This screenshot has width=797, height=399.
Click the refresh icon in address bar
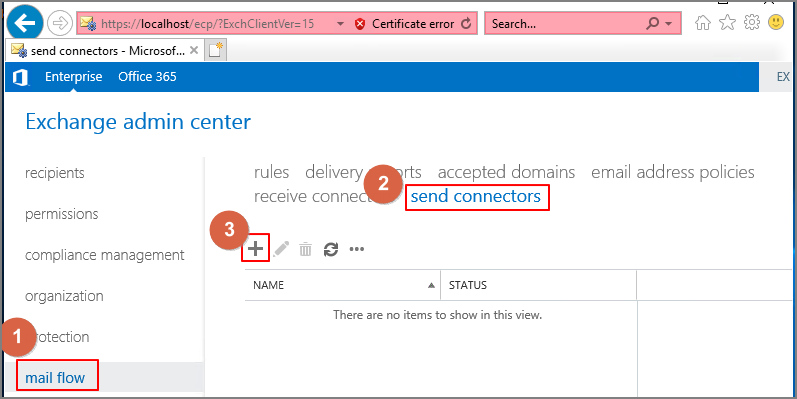466,24
